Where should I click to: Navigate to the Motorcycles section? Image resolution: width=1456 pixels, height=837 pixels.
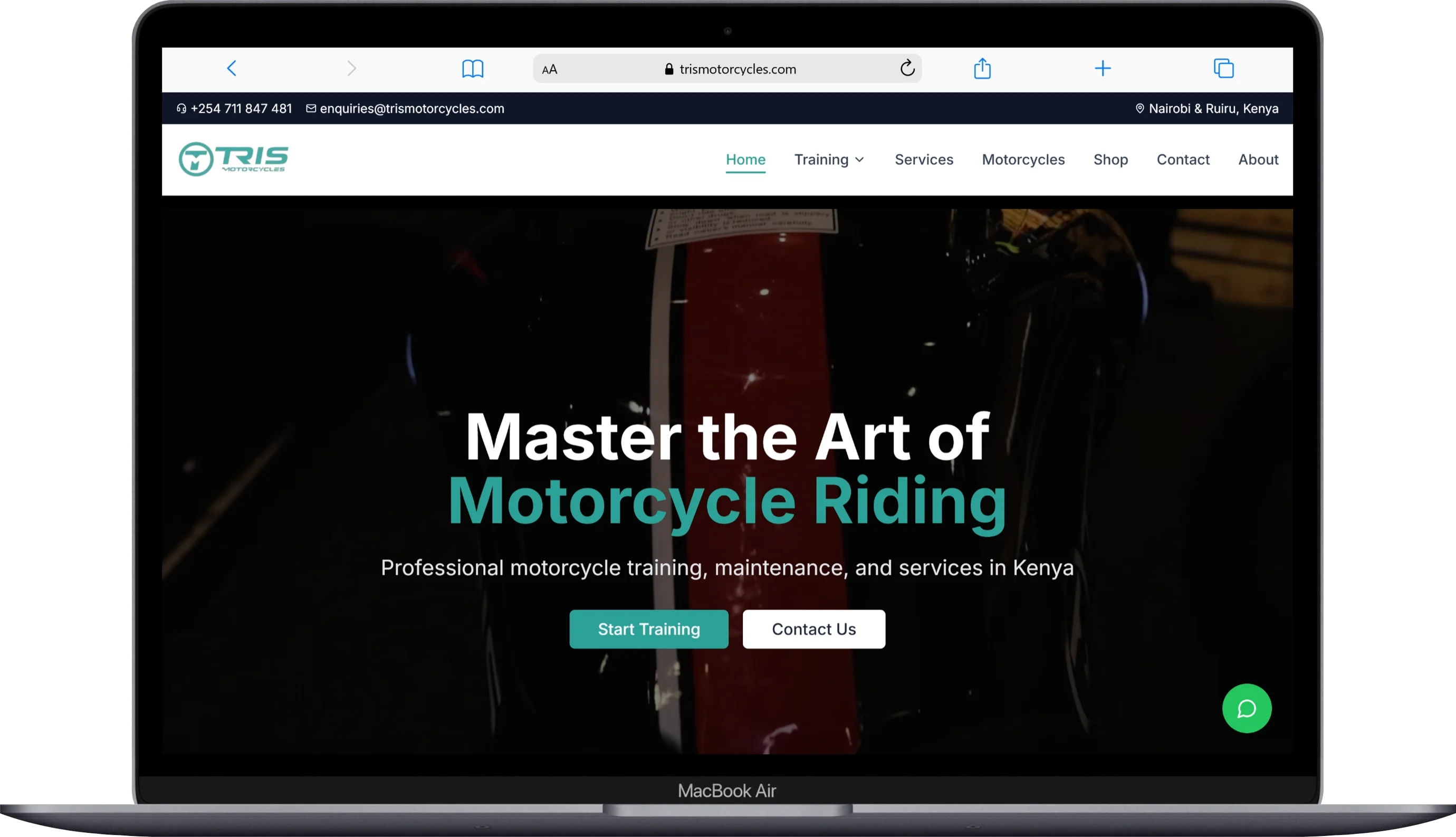coord(1023,159)
